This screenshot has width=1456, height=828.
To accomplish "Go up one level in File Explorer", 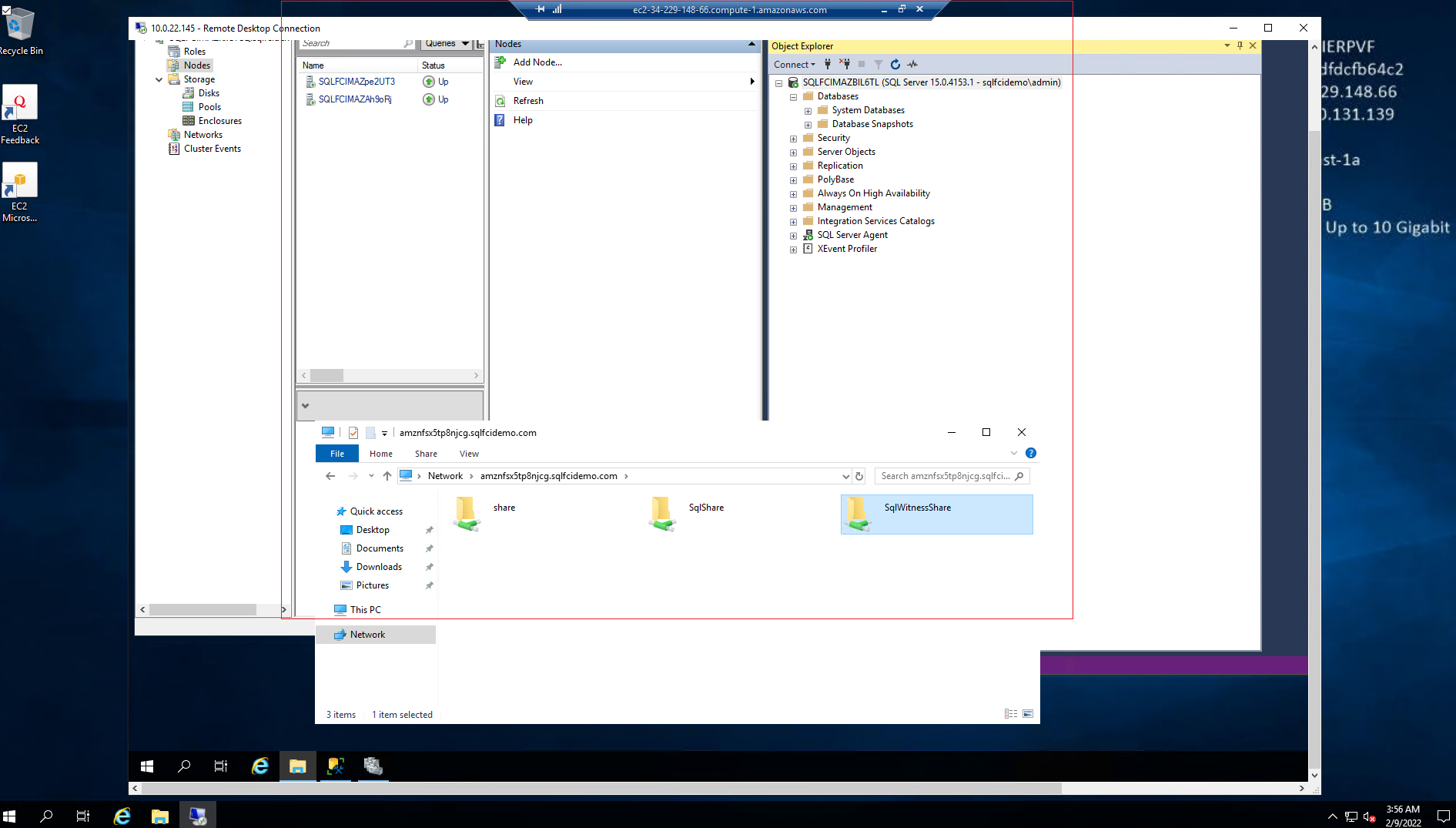I will pos(387,476).
